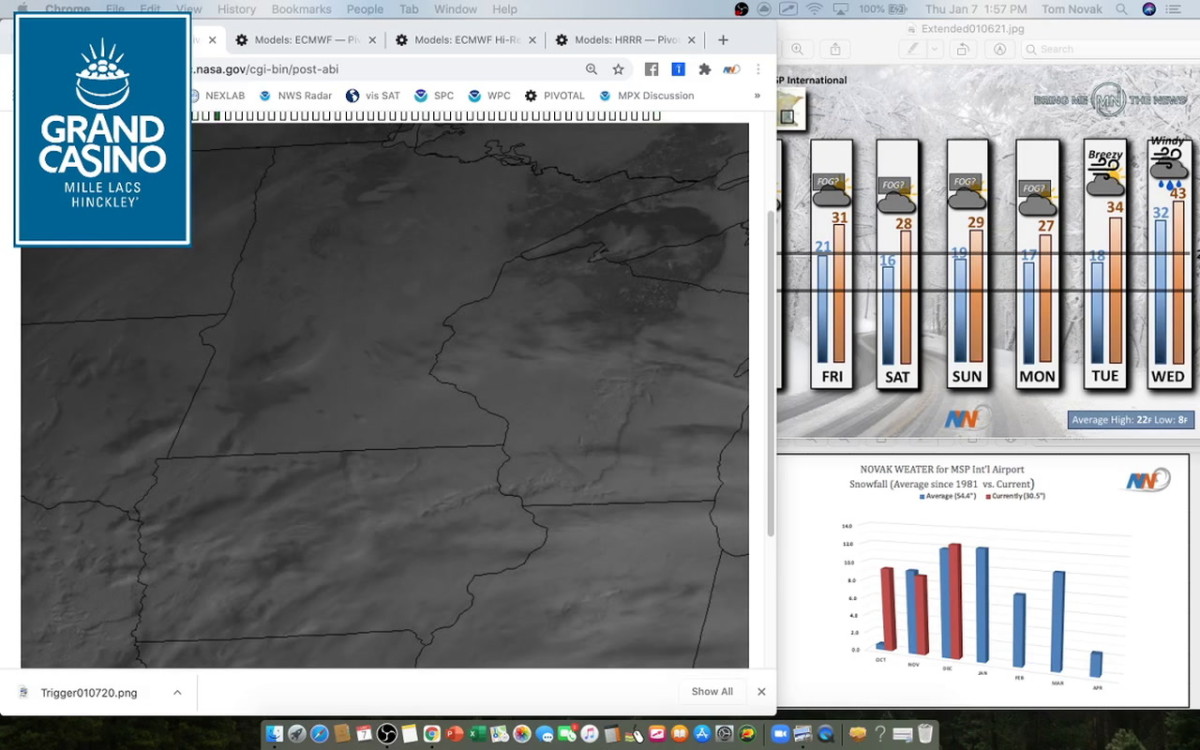Expand options for Trigger010720.png download
Screen dimensions: 1200x750
pyautogui.click(x=177, y=692)
